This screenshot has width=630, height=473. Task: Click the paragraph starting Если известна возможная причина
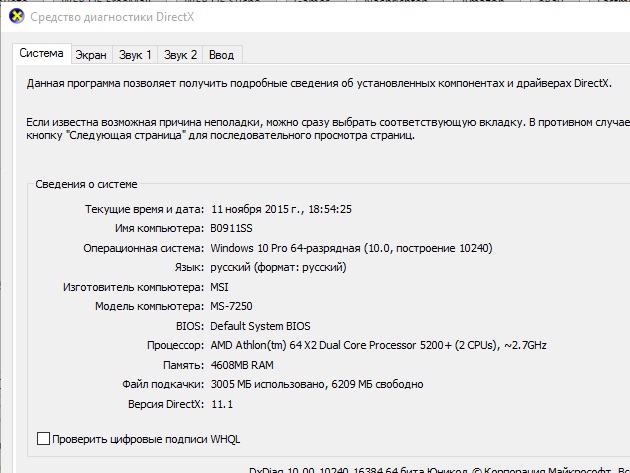pos(328,129)
